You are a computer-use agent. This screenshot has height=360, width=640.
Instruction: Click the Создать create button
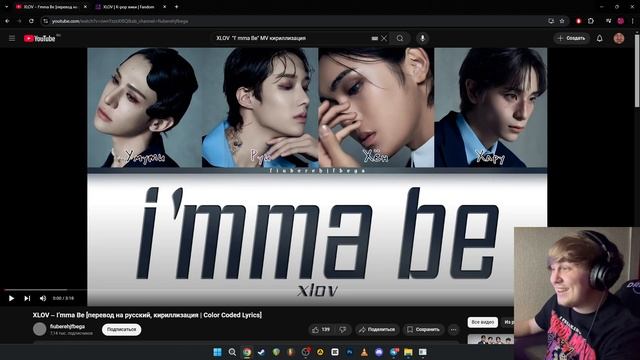click(571, 38)
